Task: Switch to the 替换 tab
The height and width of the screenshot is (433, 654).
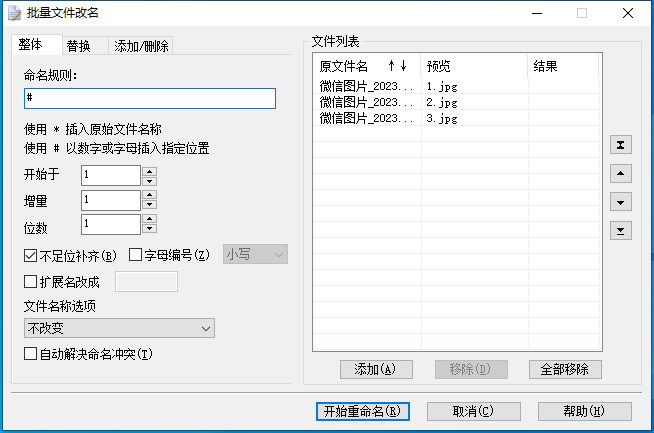Action: point(79,46)
